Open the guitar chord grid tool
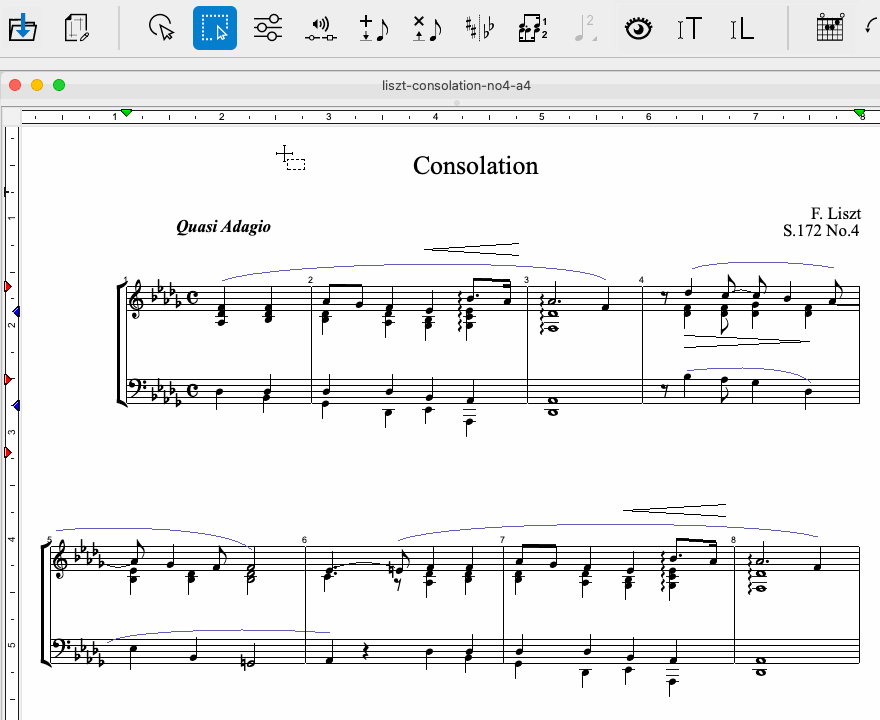The height and width of the screenshot is (720, 880). click(x=830, y=27)
